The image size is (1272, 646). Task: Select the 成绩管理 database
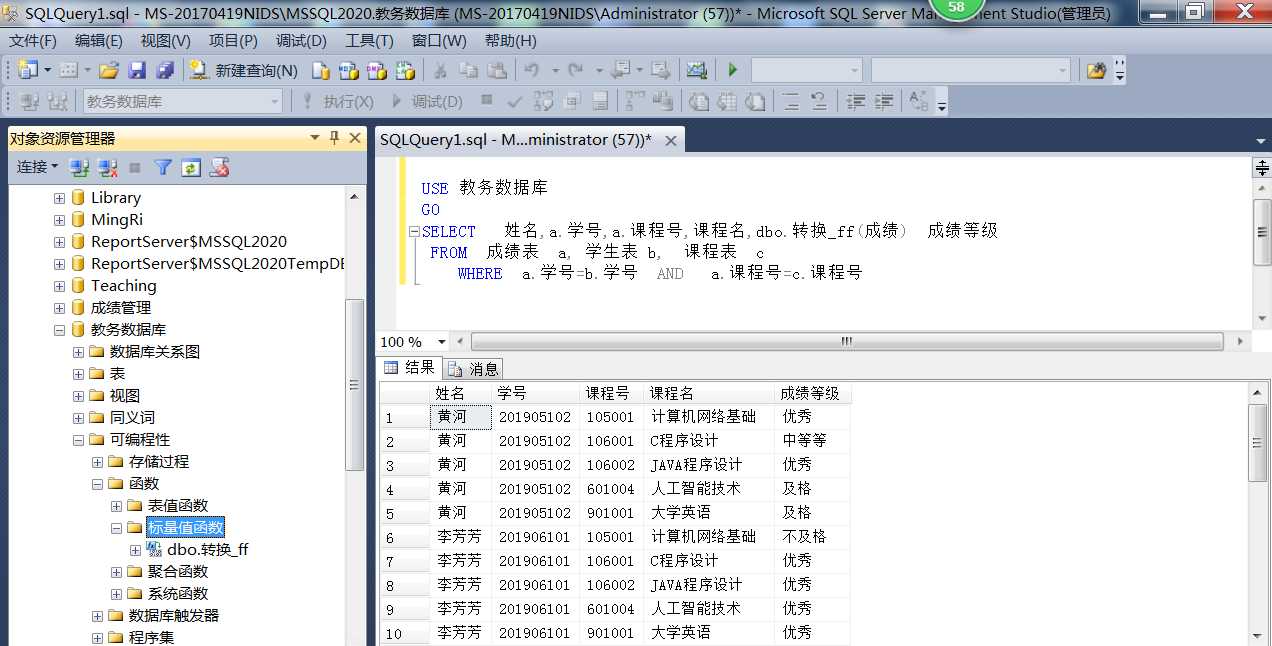[x=121, y=308]
